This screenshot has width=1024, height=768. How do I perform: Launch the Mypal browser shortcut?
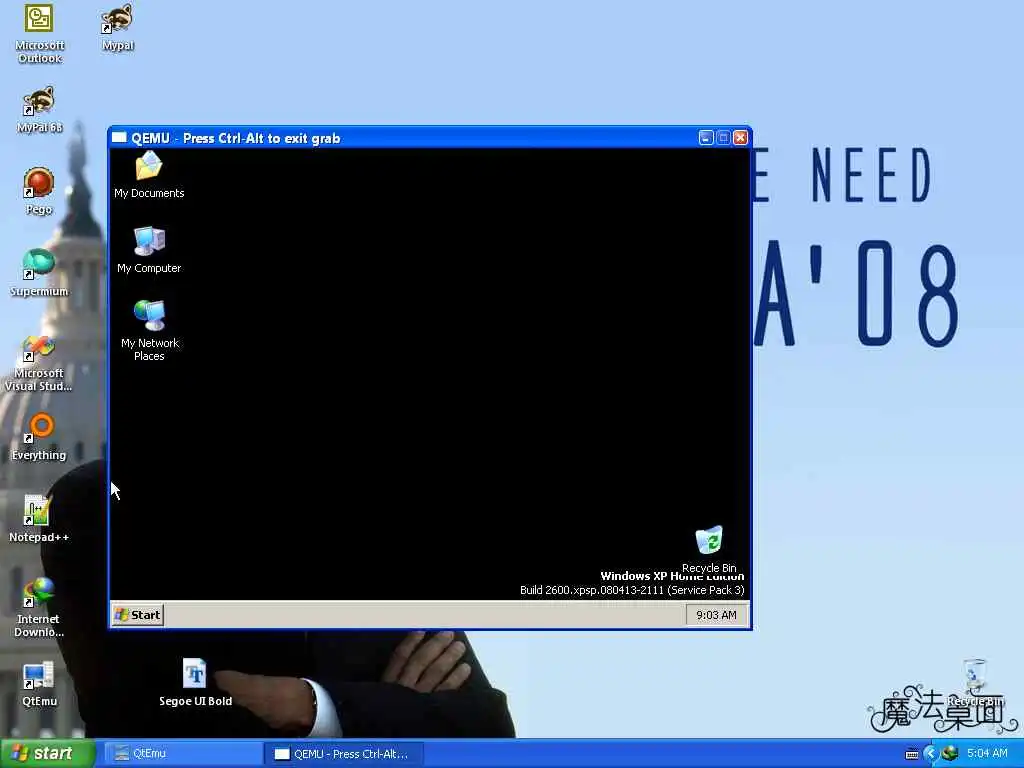[x=118, y=28]
